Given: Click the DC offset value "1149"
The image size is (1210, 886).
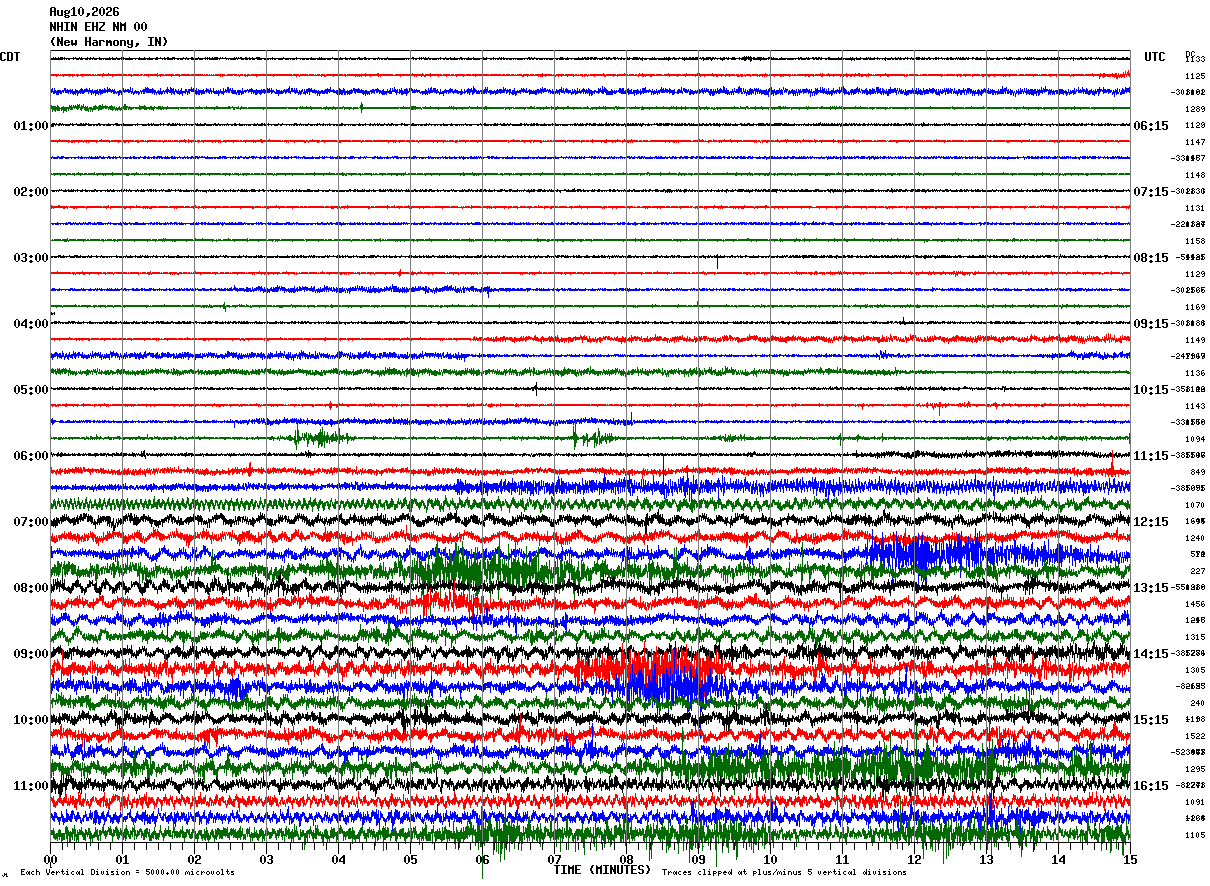Looking at the screenshot, I should pos(1195,340).
